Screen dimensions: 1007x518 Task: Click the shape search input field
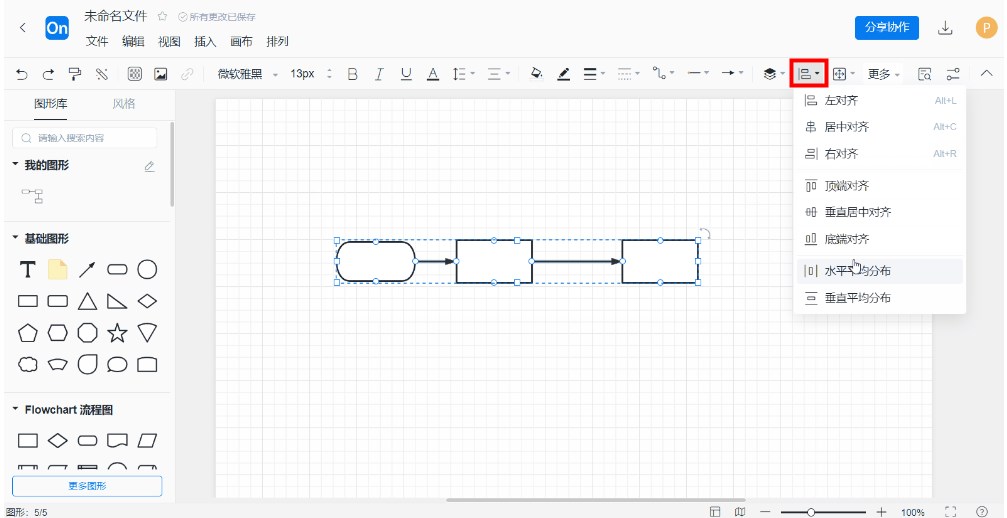pos(85,138)
